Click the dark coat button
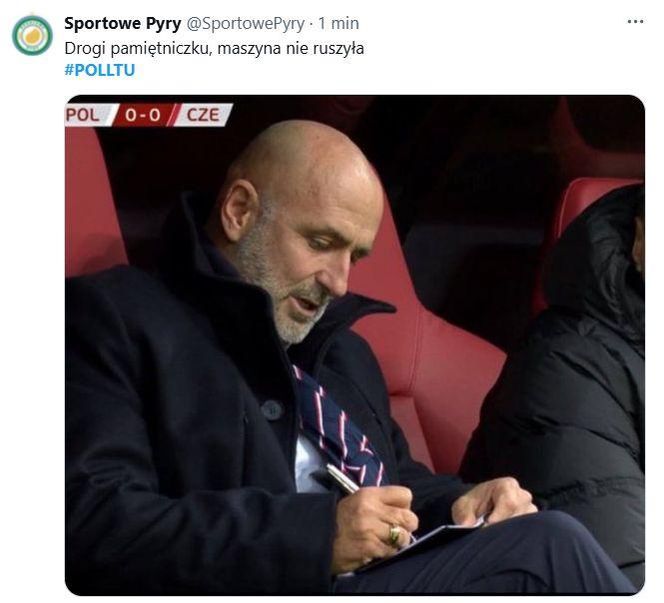 (x=272, y=409)
